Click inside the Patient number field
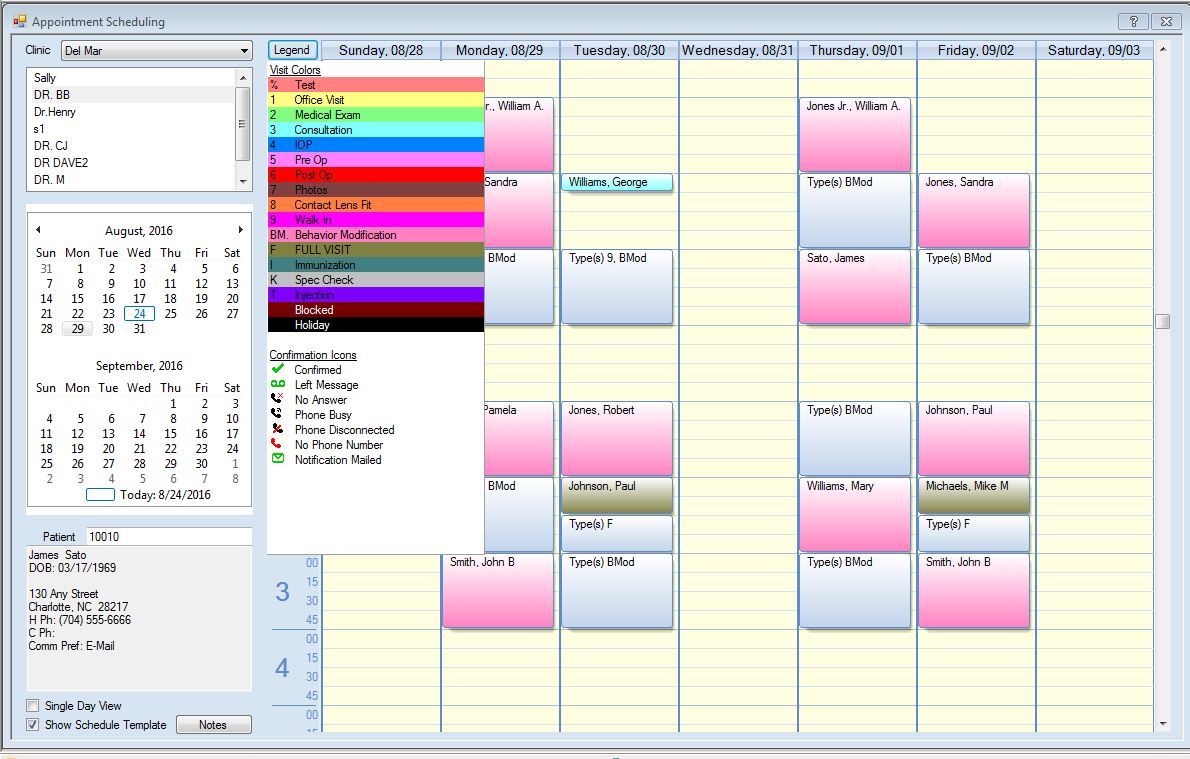 click(168, 537)
